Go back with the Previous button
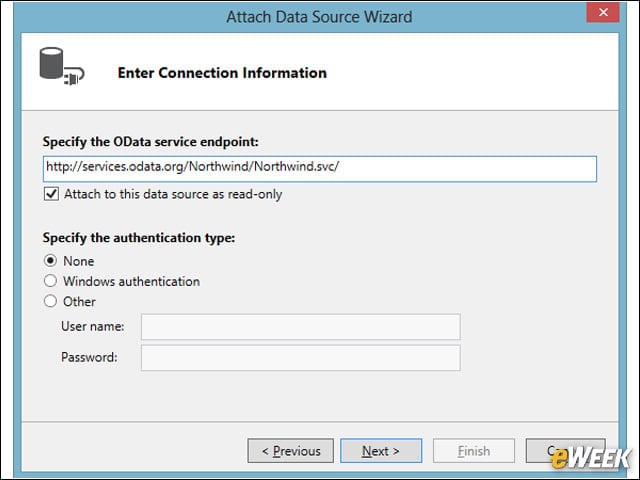The width and height of the screenshot is (640, 480). pyautogui.click(x=291, y=451)
